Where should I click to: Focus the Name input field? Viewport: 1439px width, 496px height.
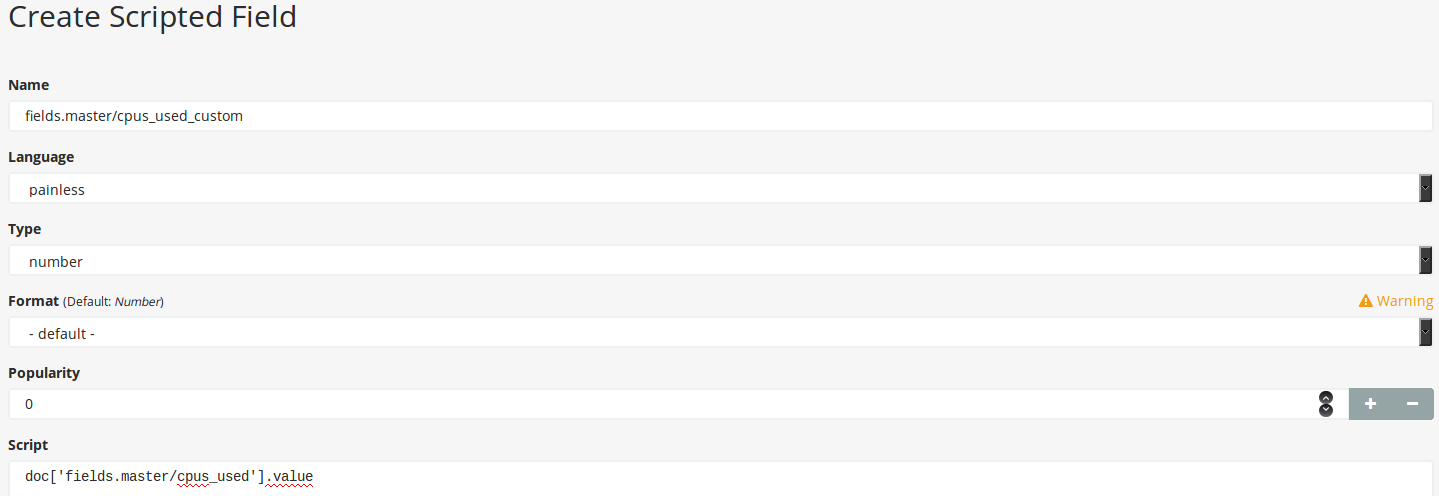pyautogui.click(x=721, y=116)
